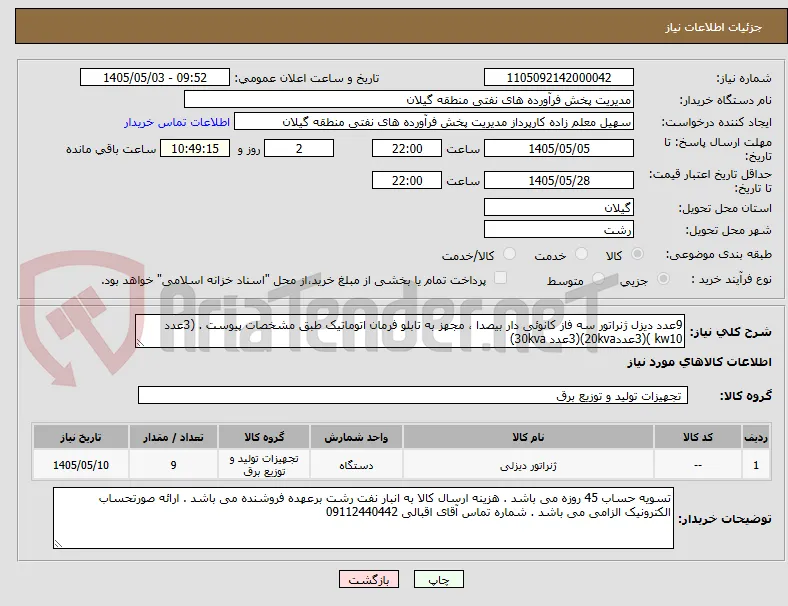Viewport: 788px width, 606px height.
Task: Click the validity hour field 22:00 beside 1405/05/28
Action: click(407, 180)
